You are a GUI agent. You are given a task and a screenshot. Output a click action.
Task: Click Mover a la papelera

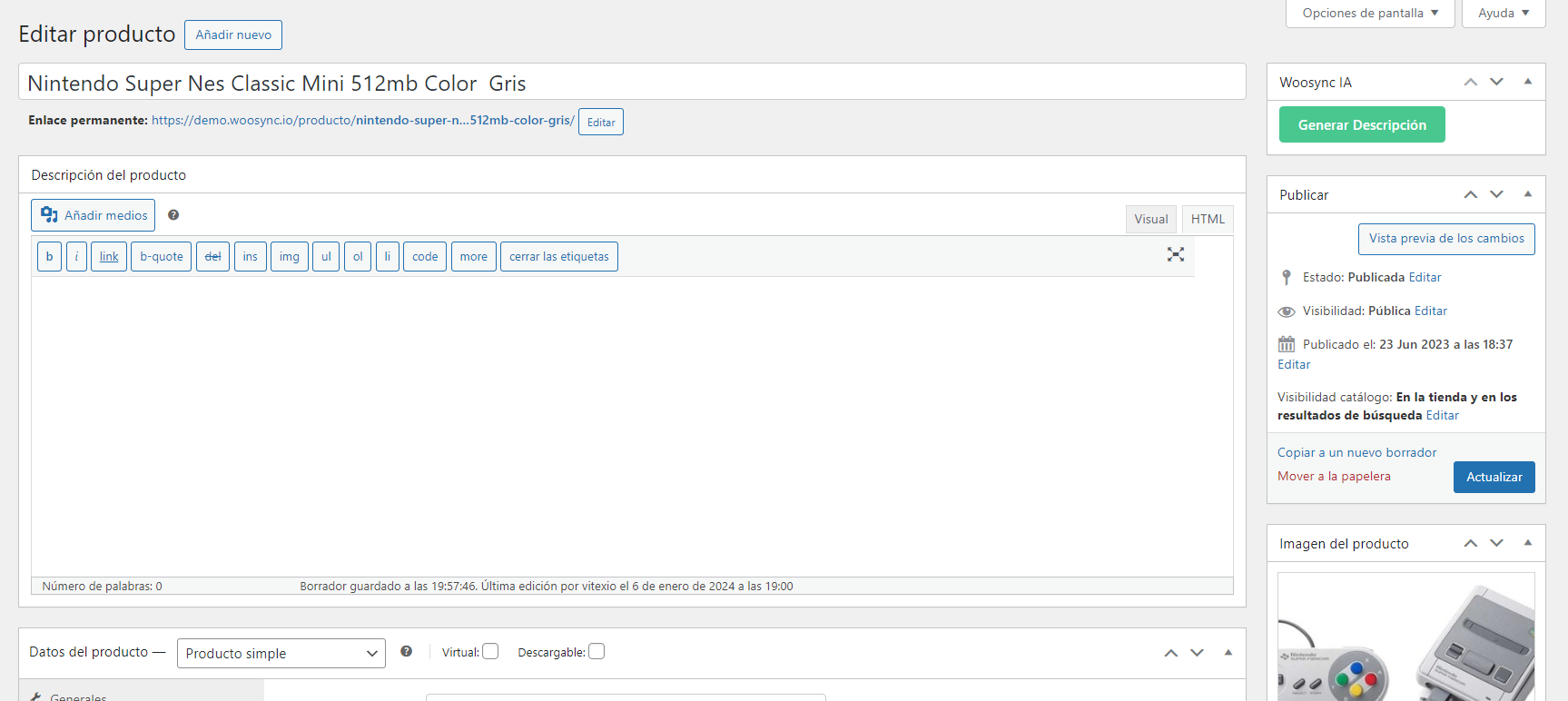point(1334,476)
